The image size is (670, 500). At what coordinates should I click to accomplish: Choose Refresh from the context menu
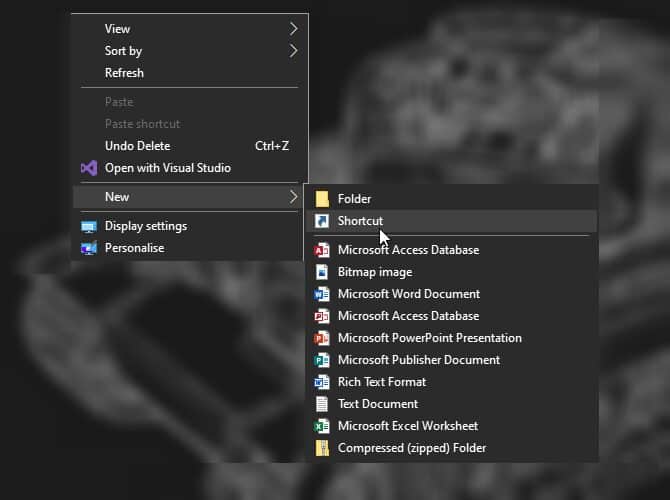click(124, 73)
